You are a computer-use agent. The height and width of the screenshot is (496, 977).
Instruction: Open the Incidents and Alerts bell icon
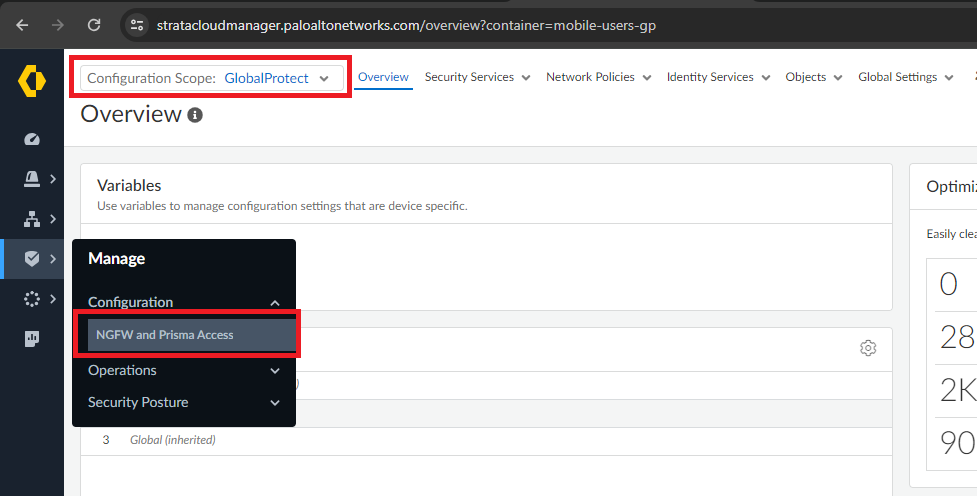(32, 179)
